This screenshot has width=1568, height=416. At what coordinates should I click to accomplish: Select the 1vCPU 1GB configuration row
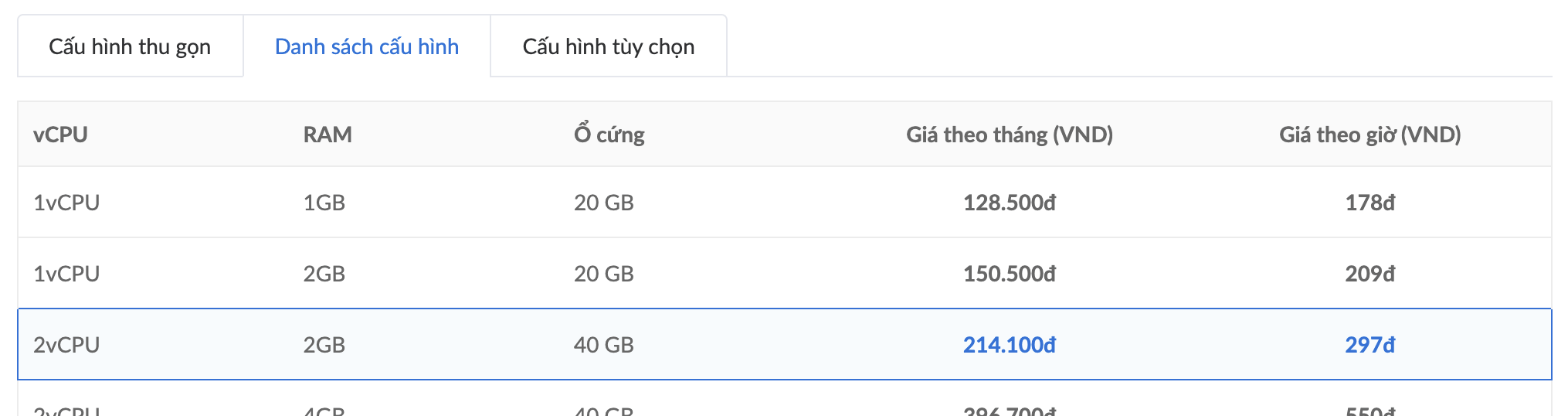click(x=785, y=203)
